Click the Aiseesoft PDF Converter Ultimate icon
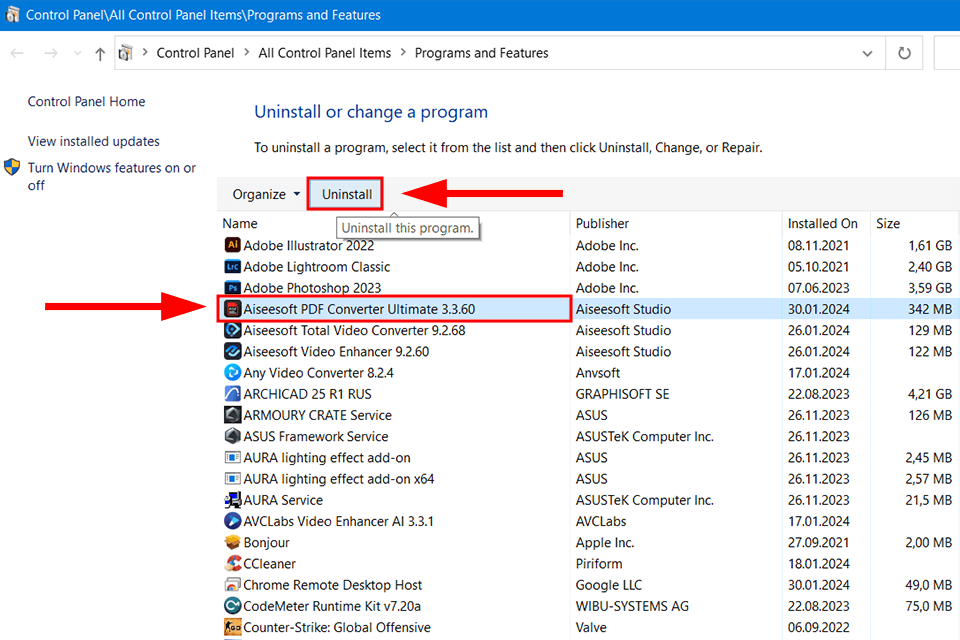This screenshot has width=960, height=640. click(233, 309)
